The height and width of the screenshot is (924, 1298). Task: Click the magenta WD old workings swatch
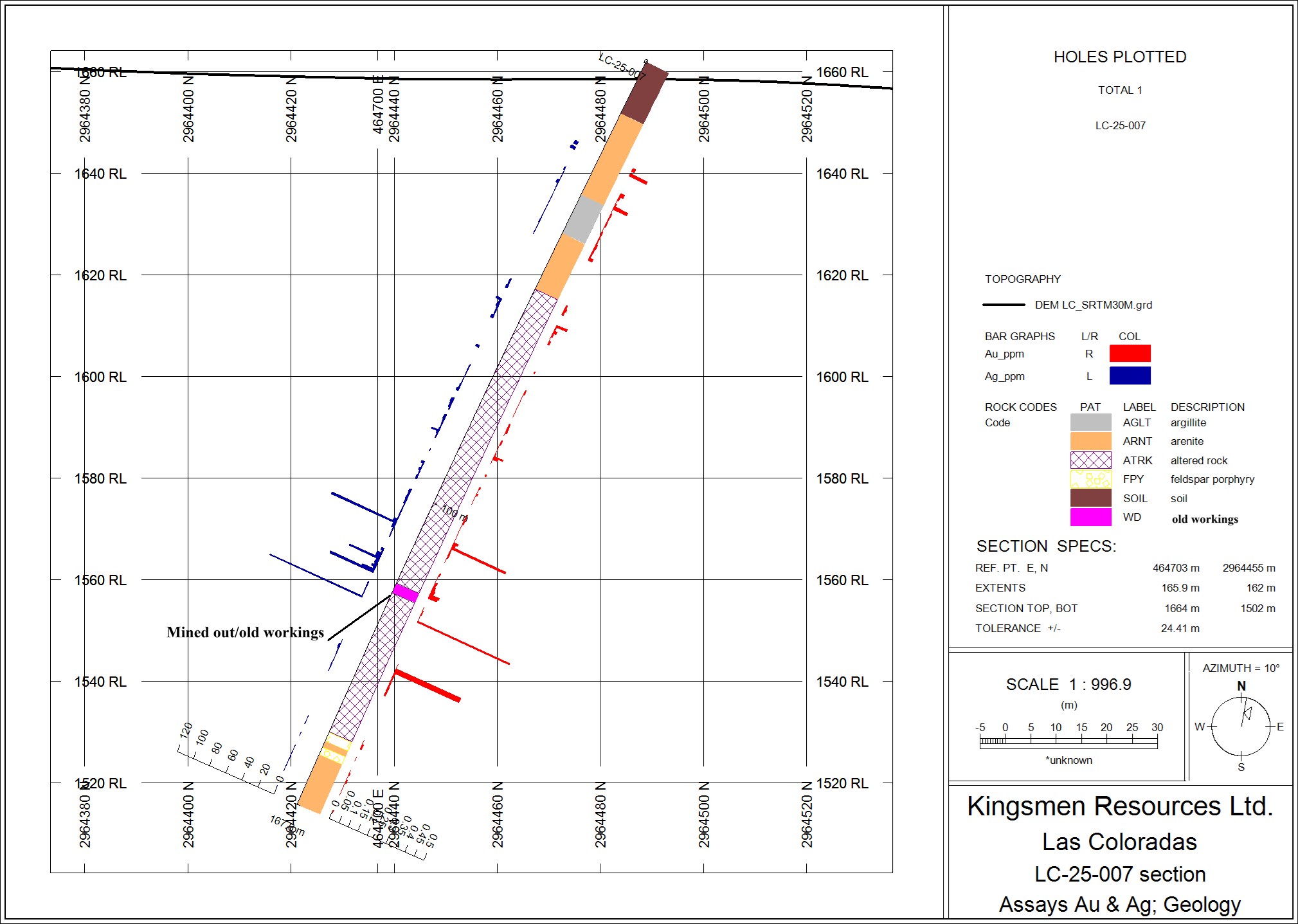[1090, 517]
